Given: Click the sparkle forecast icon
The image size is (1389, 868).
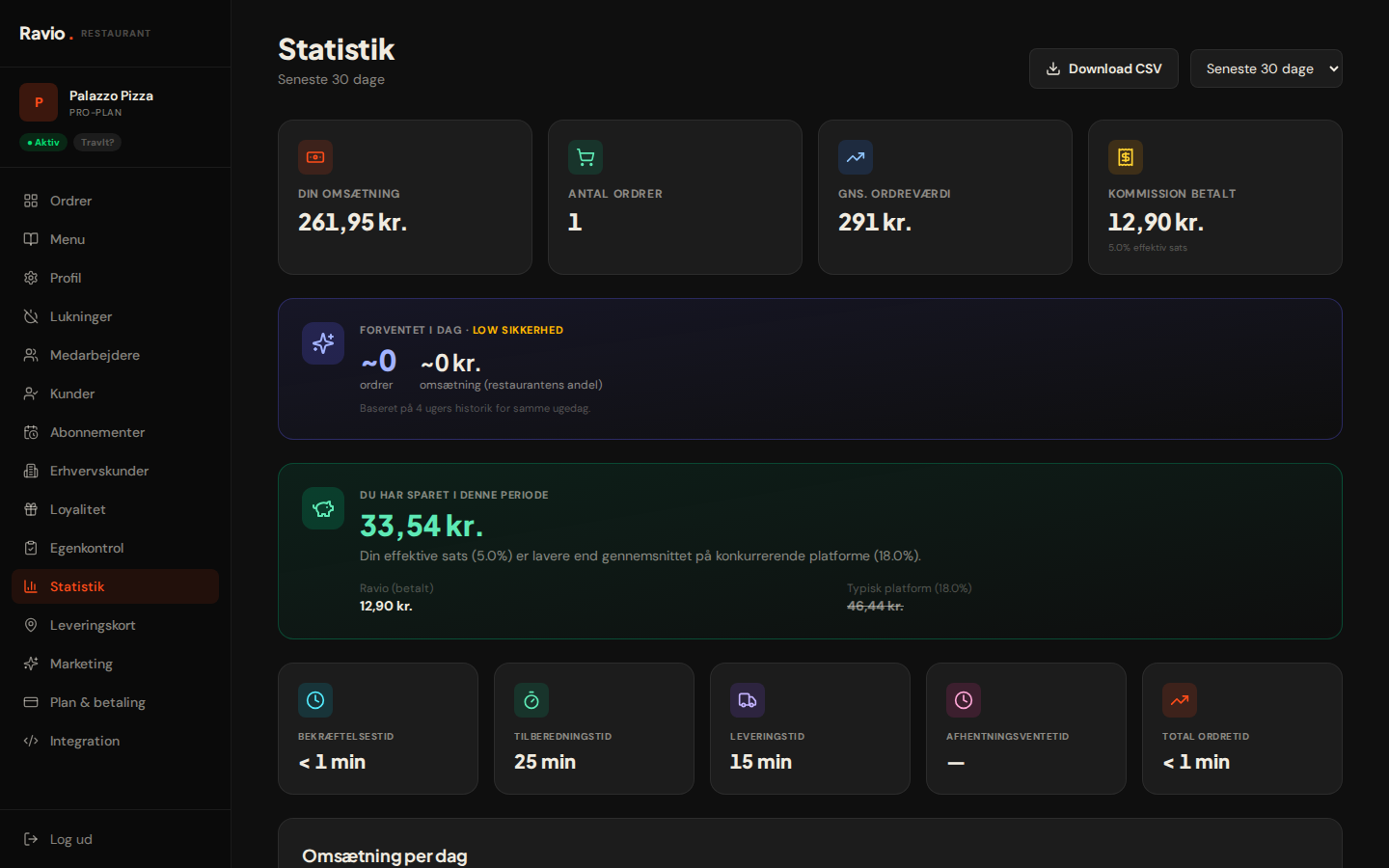Looking at the screenshot, I should pyautogui.click(x=323, y=343).
